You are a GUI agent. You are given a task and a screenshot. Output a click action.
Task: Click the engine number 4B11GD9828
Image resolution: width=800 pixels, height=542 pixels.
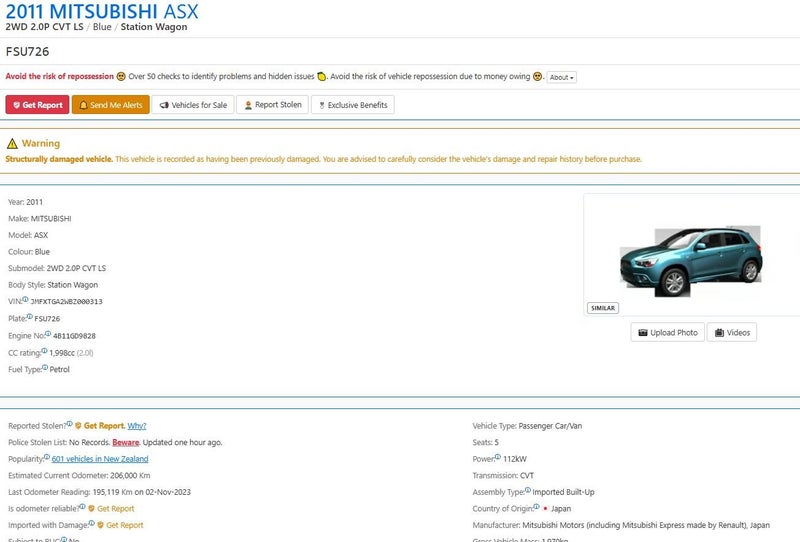click(74, 336)
